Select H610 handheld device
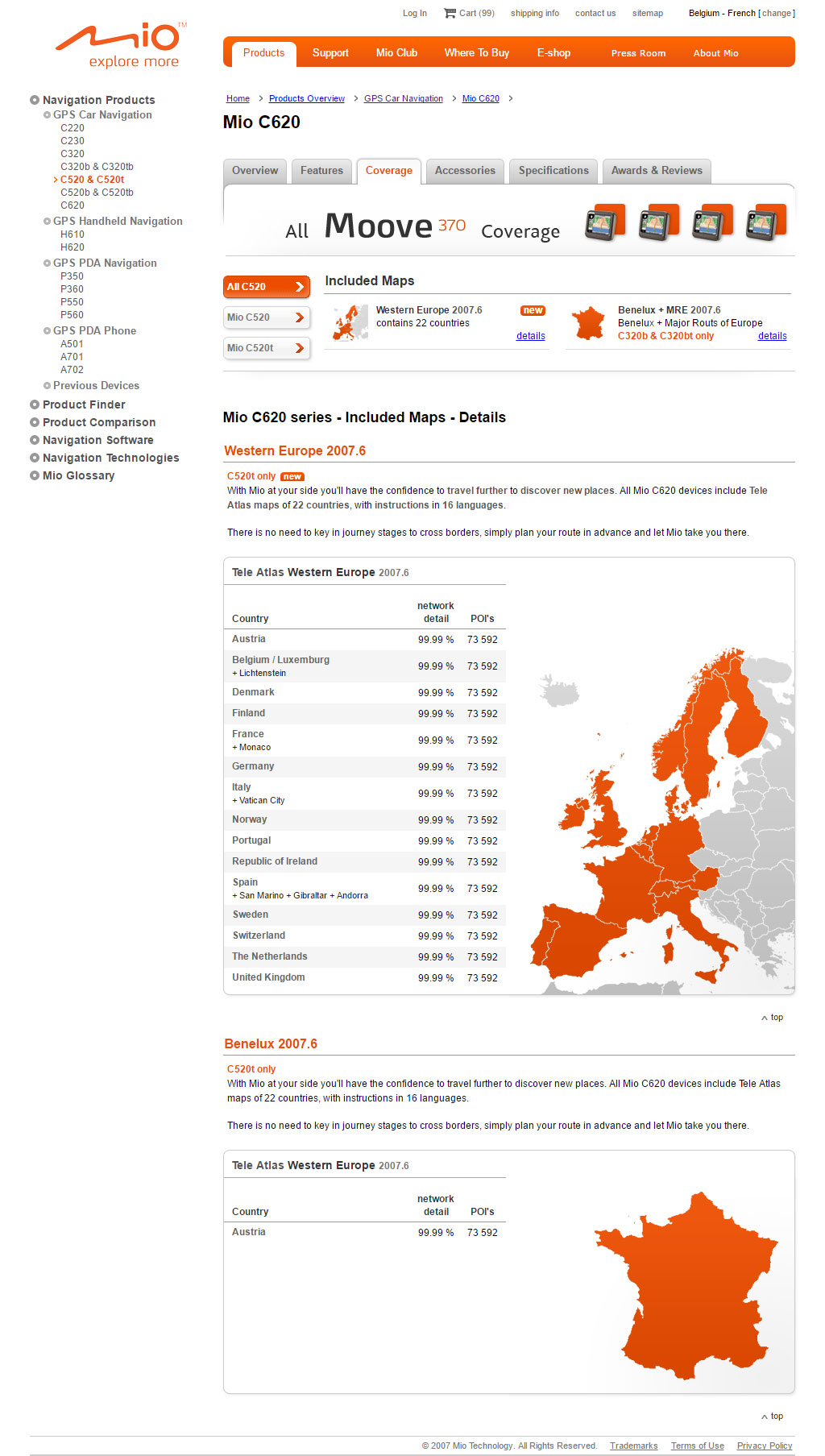The width and height of the screenshot is (825, 1456). pos(73,234)
